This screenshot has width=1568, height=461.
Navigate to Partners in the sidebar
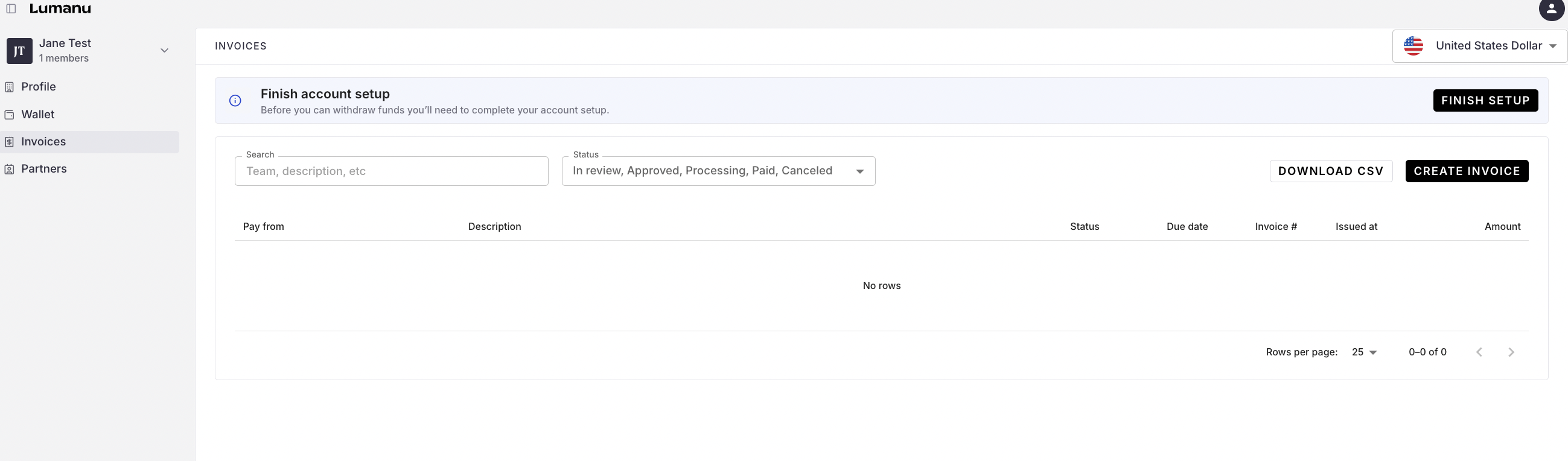click(x=44, y=169)
